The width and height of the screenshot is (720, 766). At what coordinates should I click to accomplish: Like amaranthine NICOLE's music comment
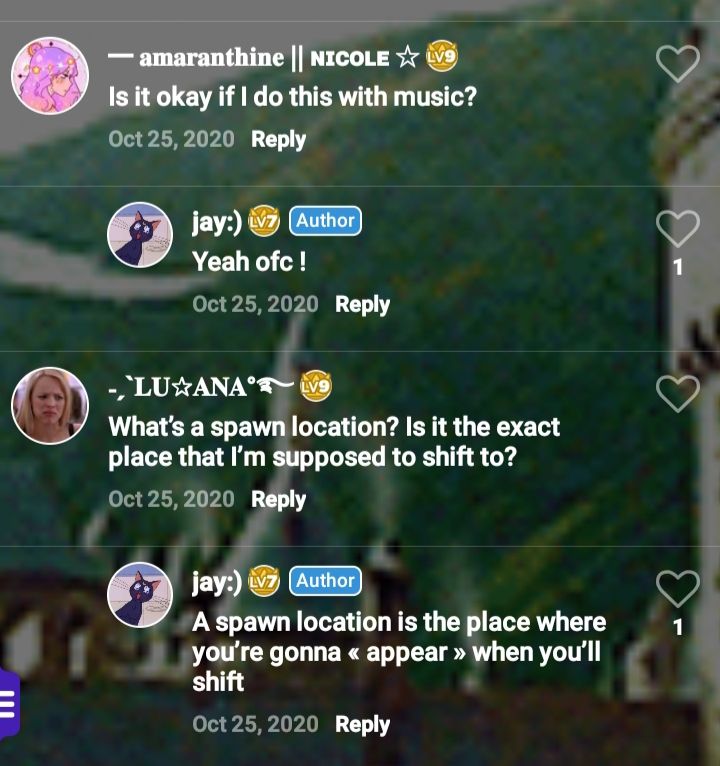click(678, 64)
